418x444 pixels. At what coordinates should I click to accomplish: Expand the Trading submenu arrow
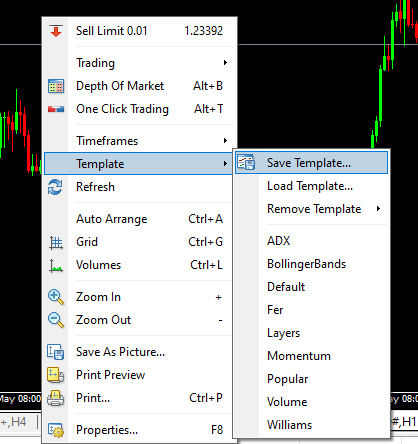coord(225,63)
